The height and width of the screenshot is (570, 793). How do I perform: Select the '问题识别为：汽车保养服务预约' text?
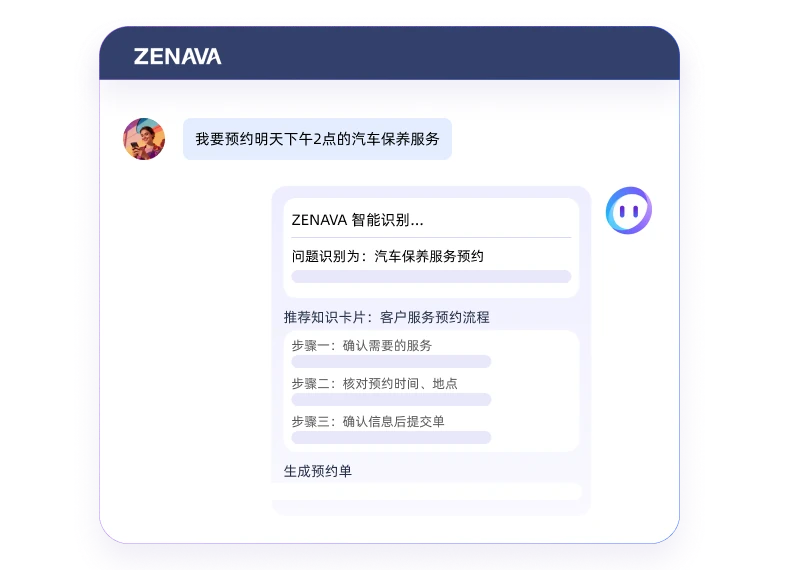pyautogui.click(x=387, y=256)
